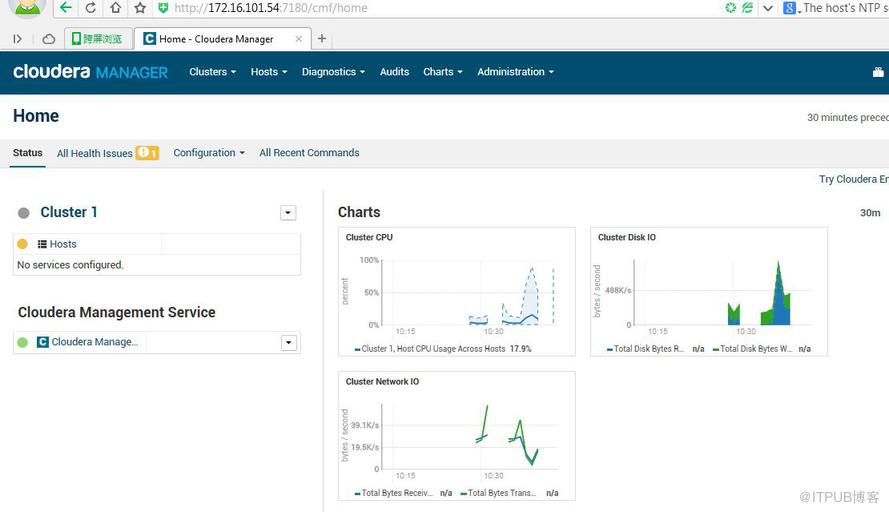The height and width of the screenshot is (512, 889).
Task: Go to browser home icon
Action: [x=115, y=8]
